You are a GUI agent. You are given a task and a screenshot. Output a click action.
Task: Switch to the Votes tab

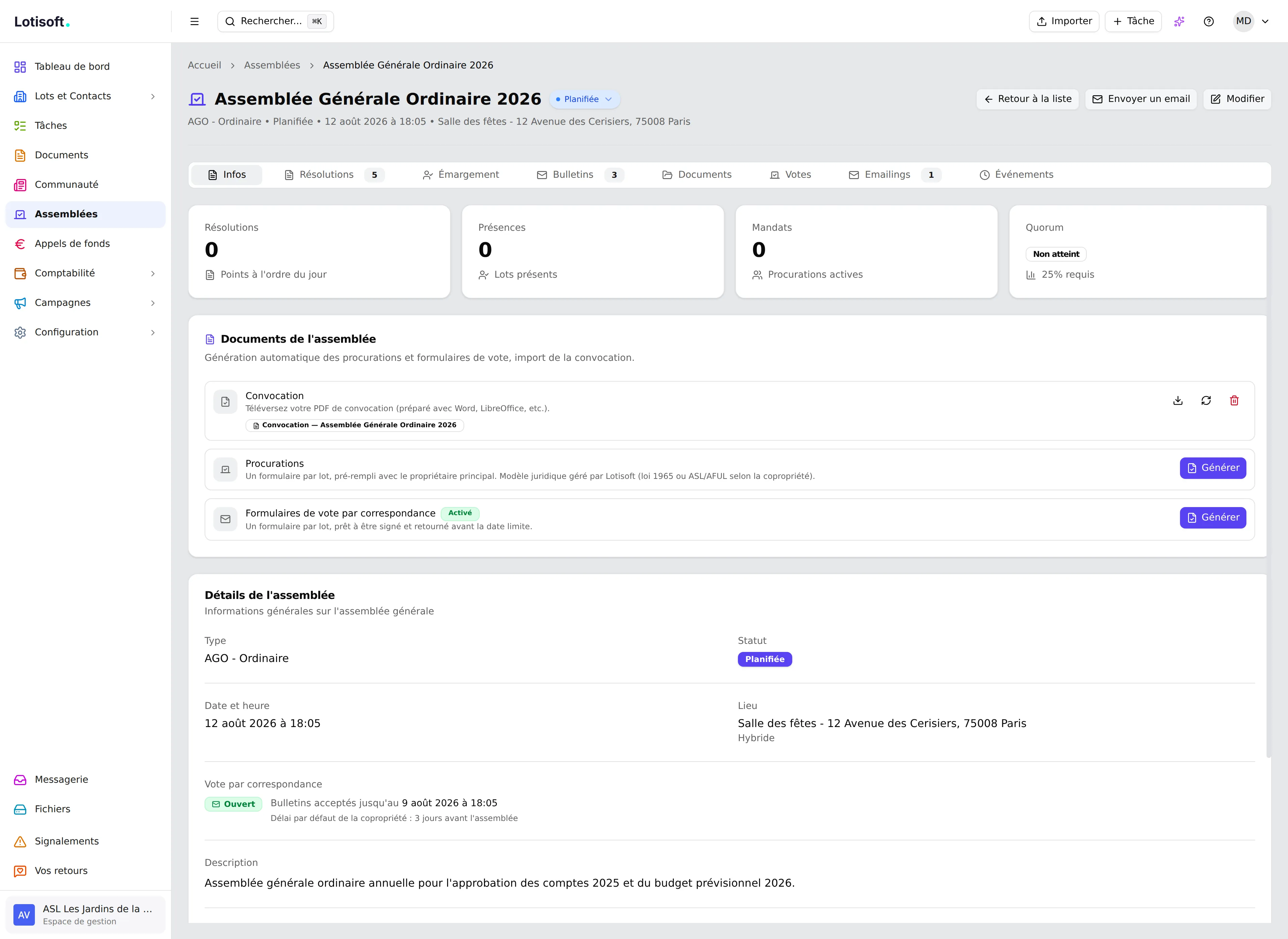(791, 175)
